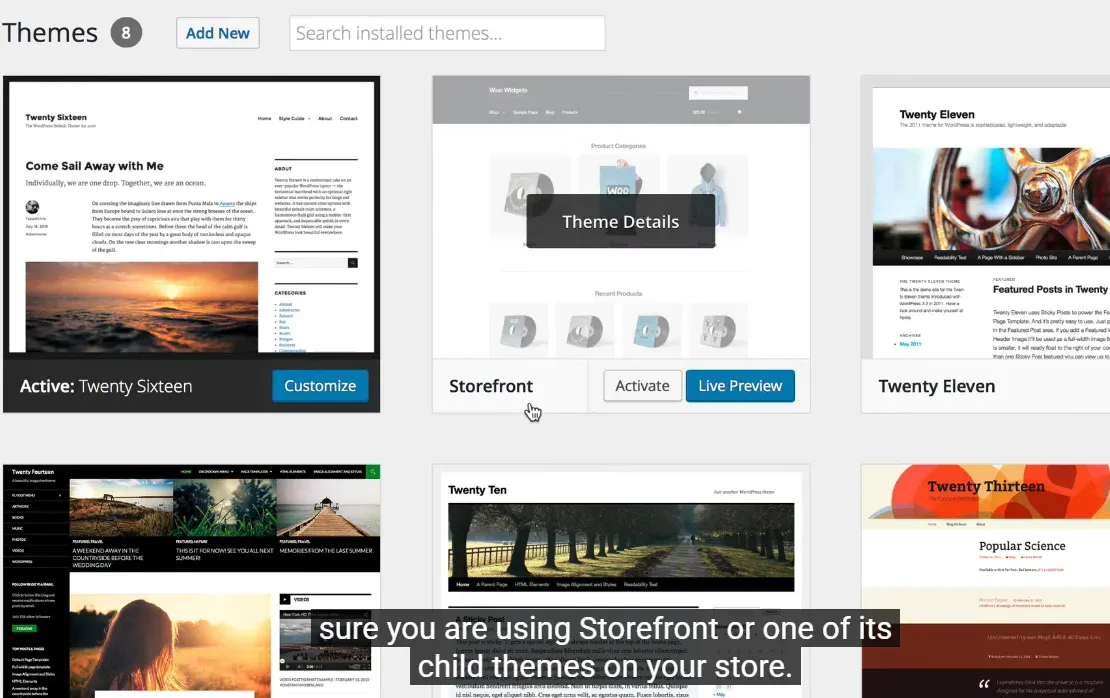This screenshot has width=1110, height=698.
Task: Expand Style Guide menu in Twenty Sixteen preview
Action: tap(294, 118)
